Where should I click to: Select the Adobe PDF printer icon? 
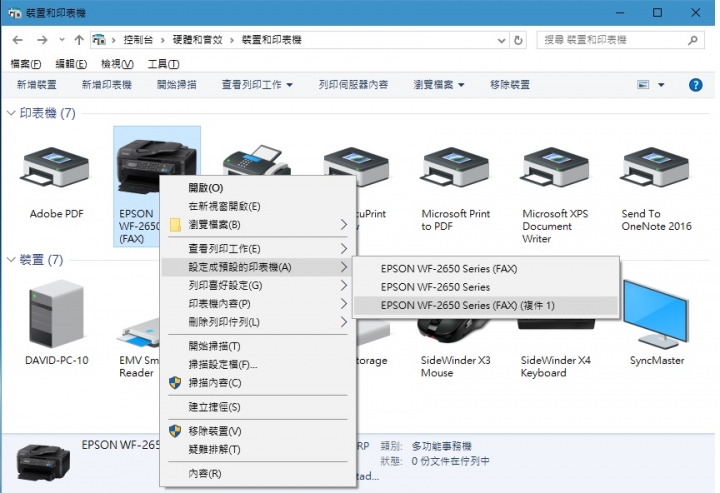pyautogui.click(x=56, y=168)
